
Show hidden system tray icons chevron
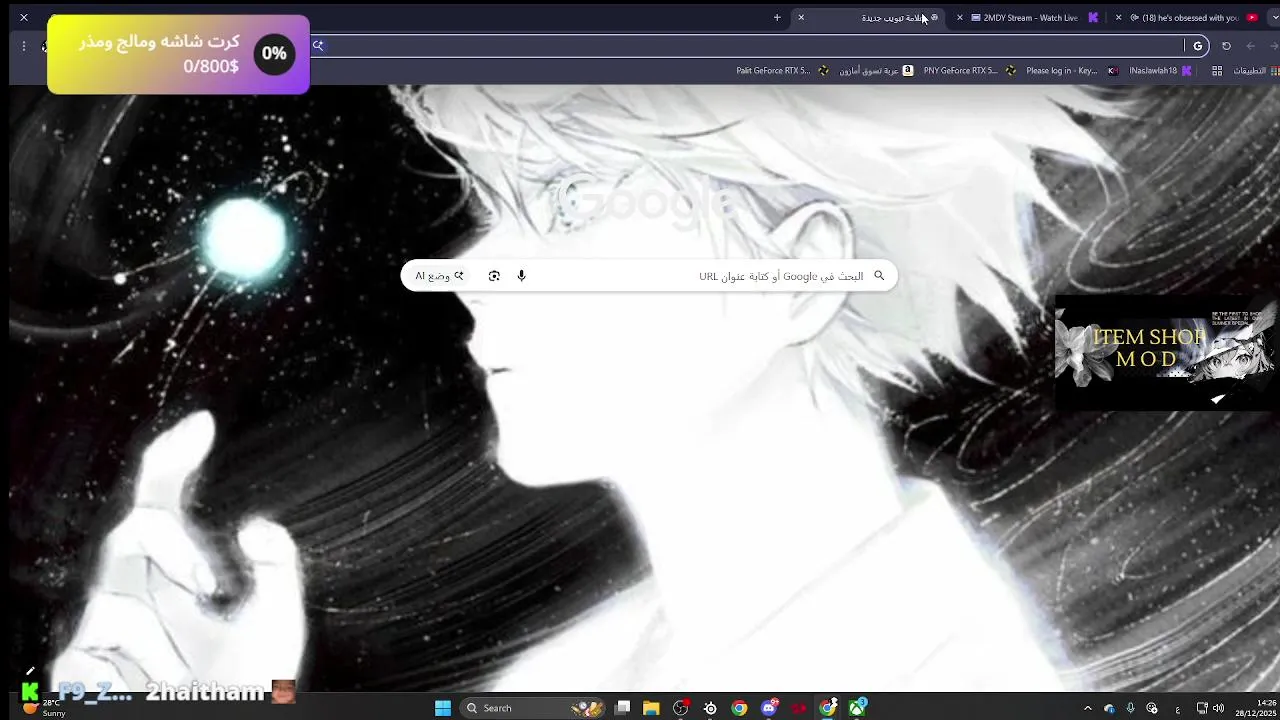coord(1088,708)
